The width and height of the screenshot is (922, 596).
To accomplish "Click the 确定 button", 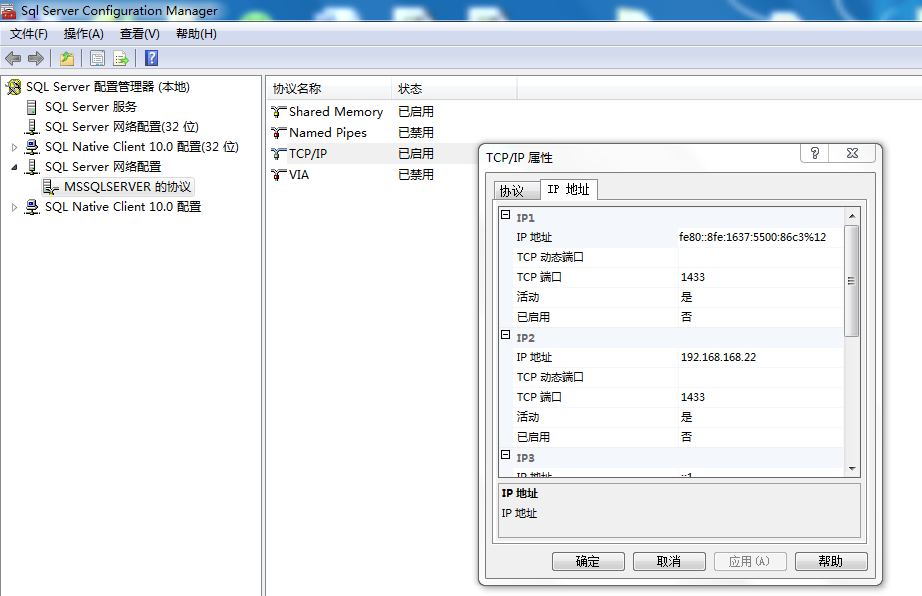I will [588, 561].
